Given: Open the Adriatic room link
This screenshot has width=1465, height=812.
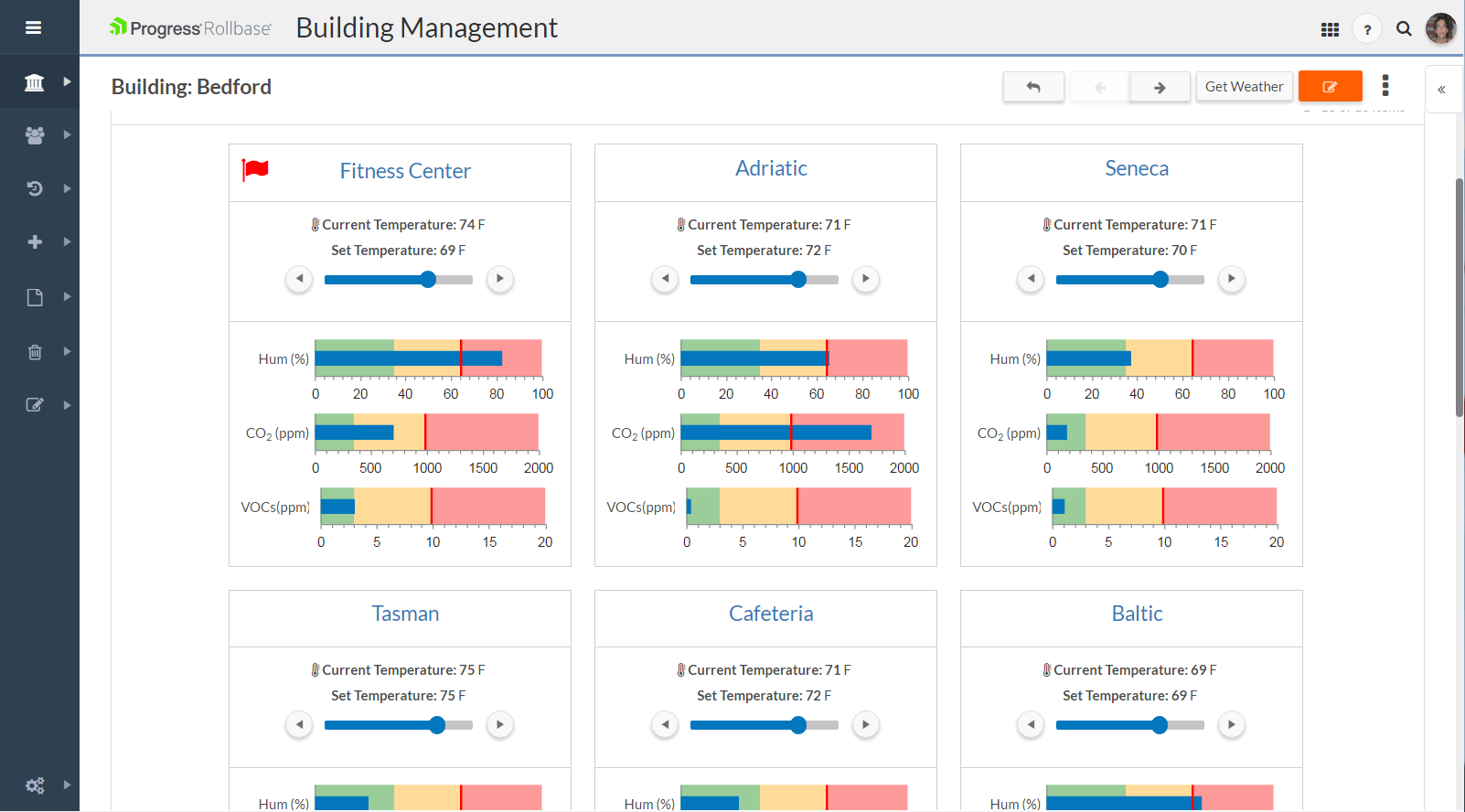Looking at the screenshot, I should point(771,168).
